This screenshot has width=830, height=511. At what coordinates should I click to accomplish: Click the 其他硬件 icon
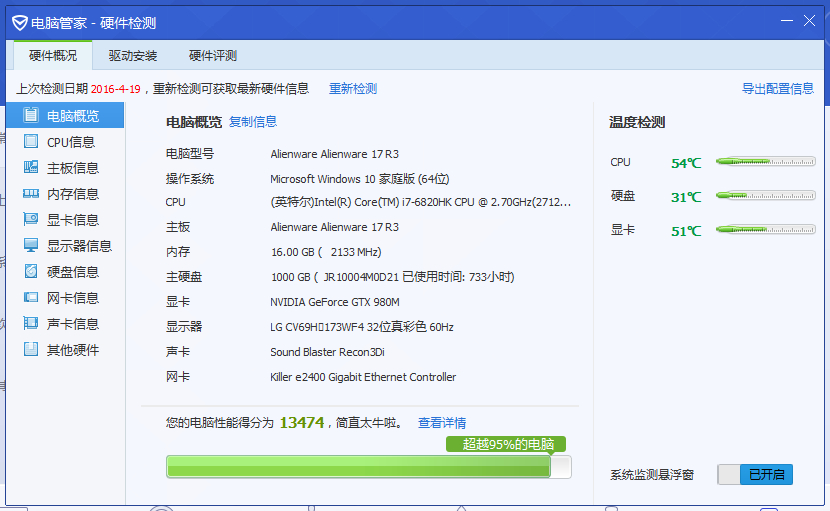pyautogui.click(x=31, y=349)
